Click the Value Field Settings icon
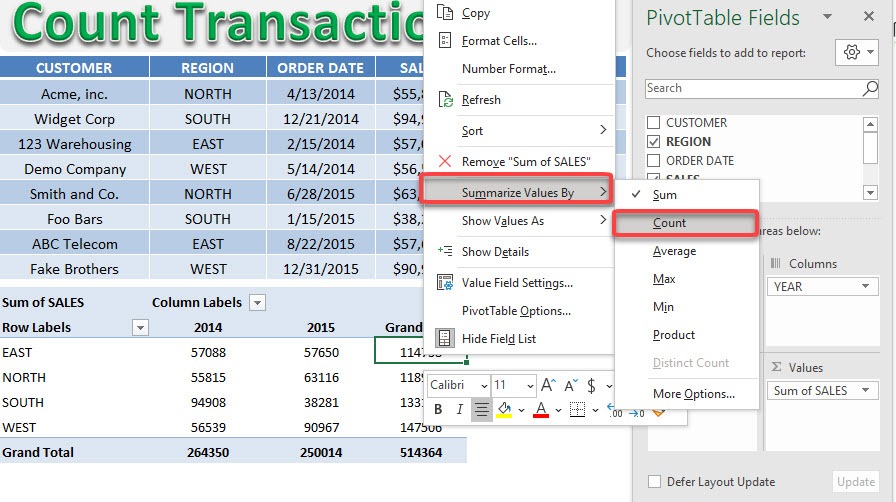896x502 pixels. pyautogui.click(x=445, y=282)
